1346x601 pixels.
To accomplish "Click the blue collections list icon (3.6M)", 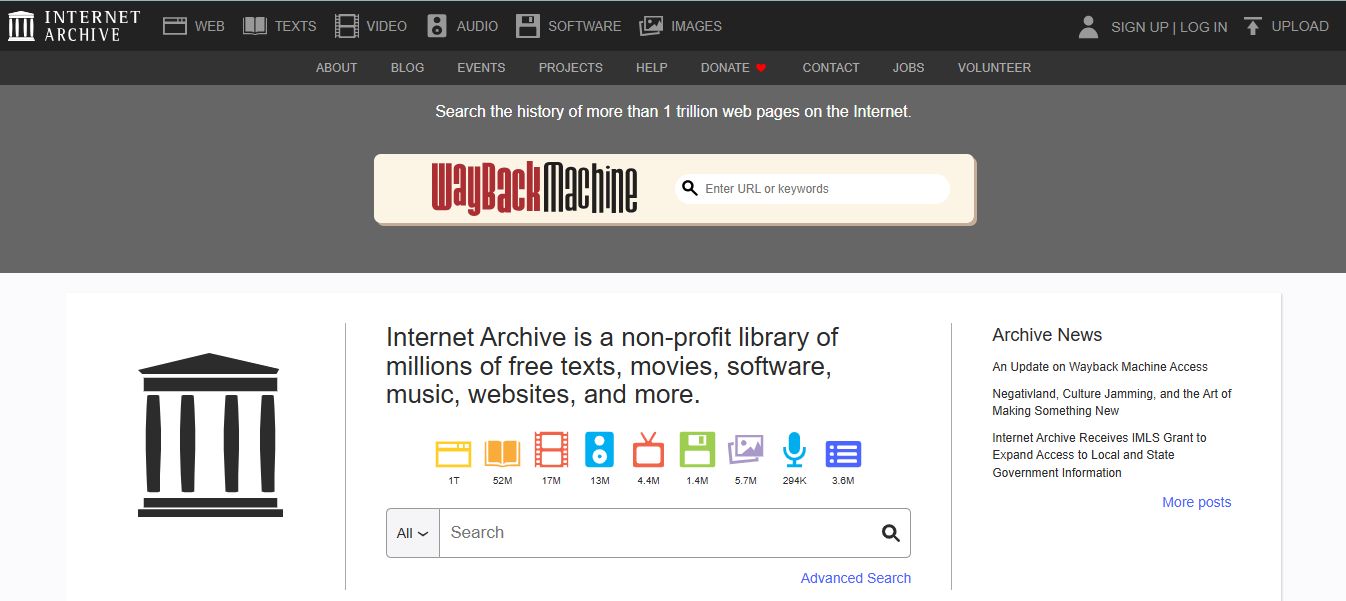I will (843, 454).
